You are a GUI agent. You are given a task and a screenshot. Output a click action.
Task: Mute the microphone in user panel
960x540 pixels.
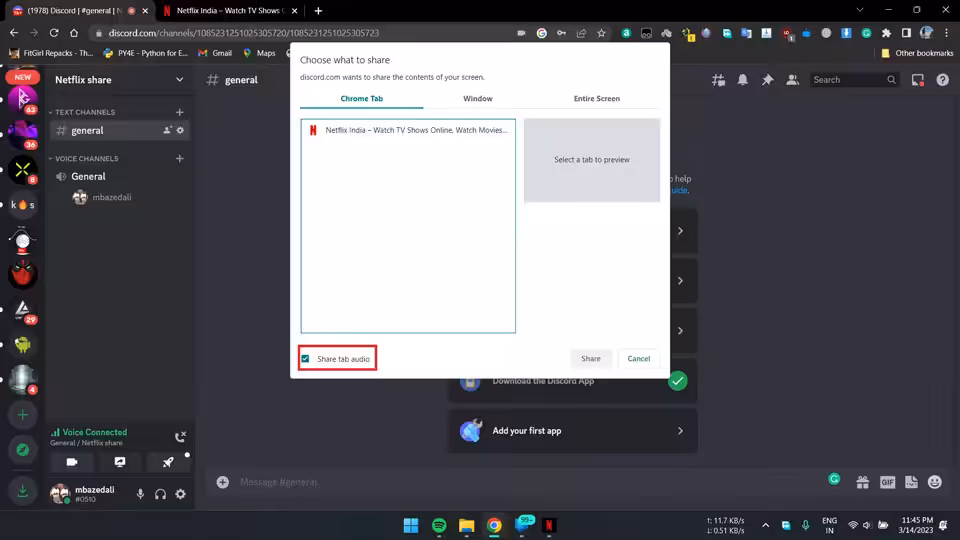(140, 494)
